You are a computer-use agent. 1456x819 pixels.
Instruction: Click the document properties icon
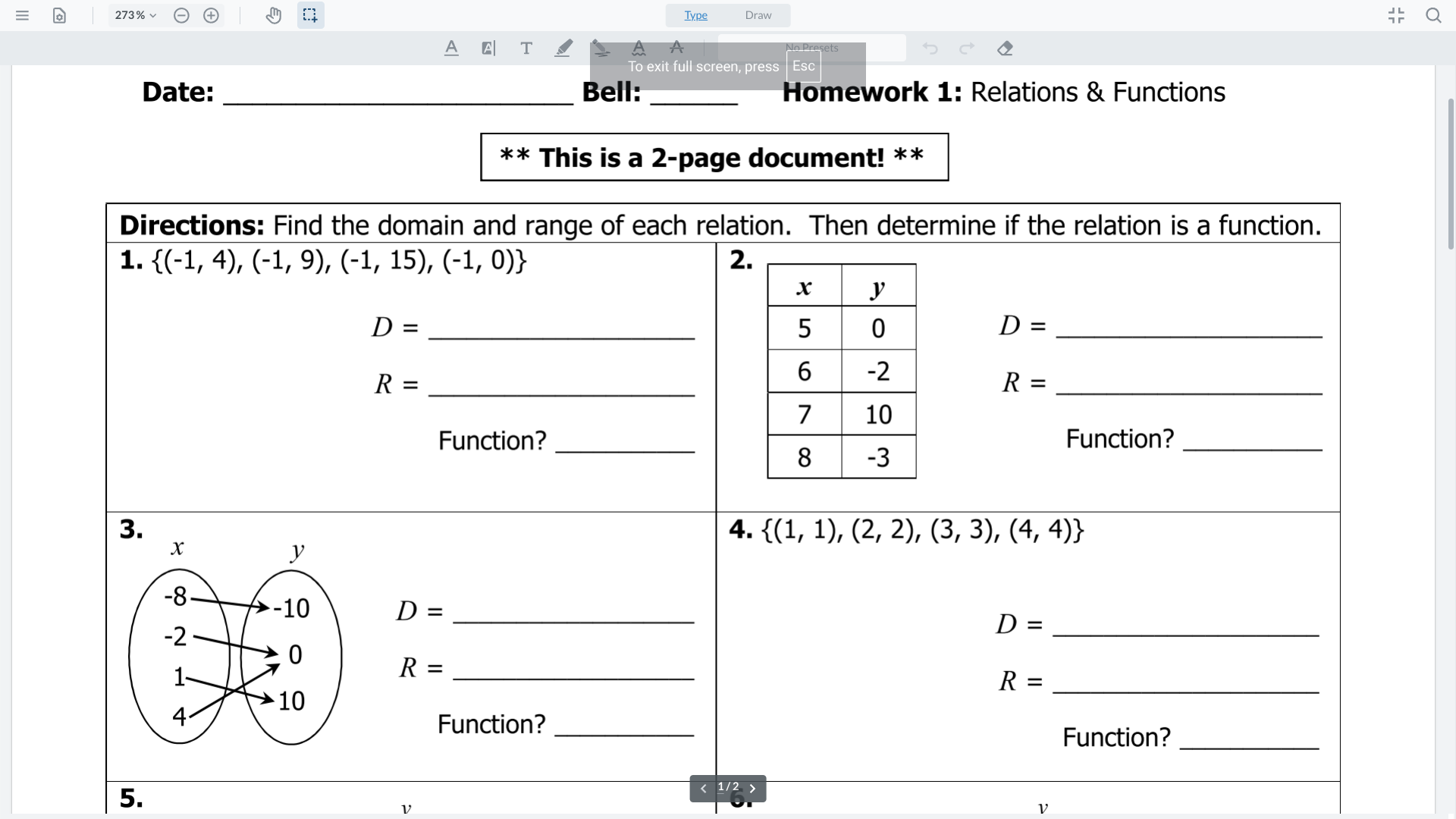[59, 15]
